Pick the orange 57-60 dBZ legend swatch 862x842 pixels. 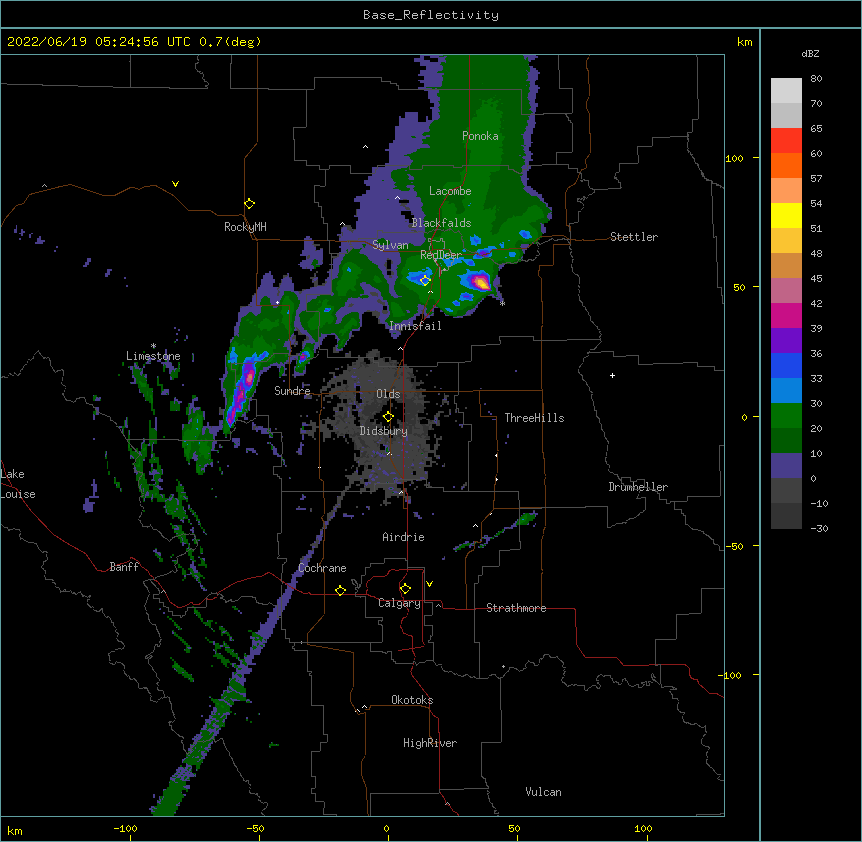(786, 165)
